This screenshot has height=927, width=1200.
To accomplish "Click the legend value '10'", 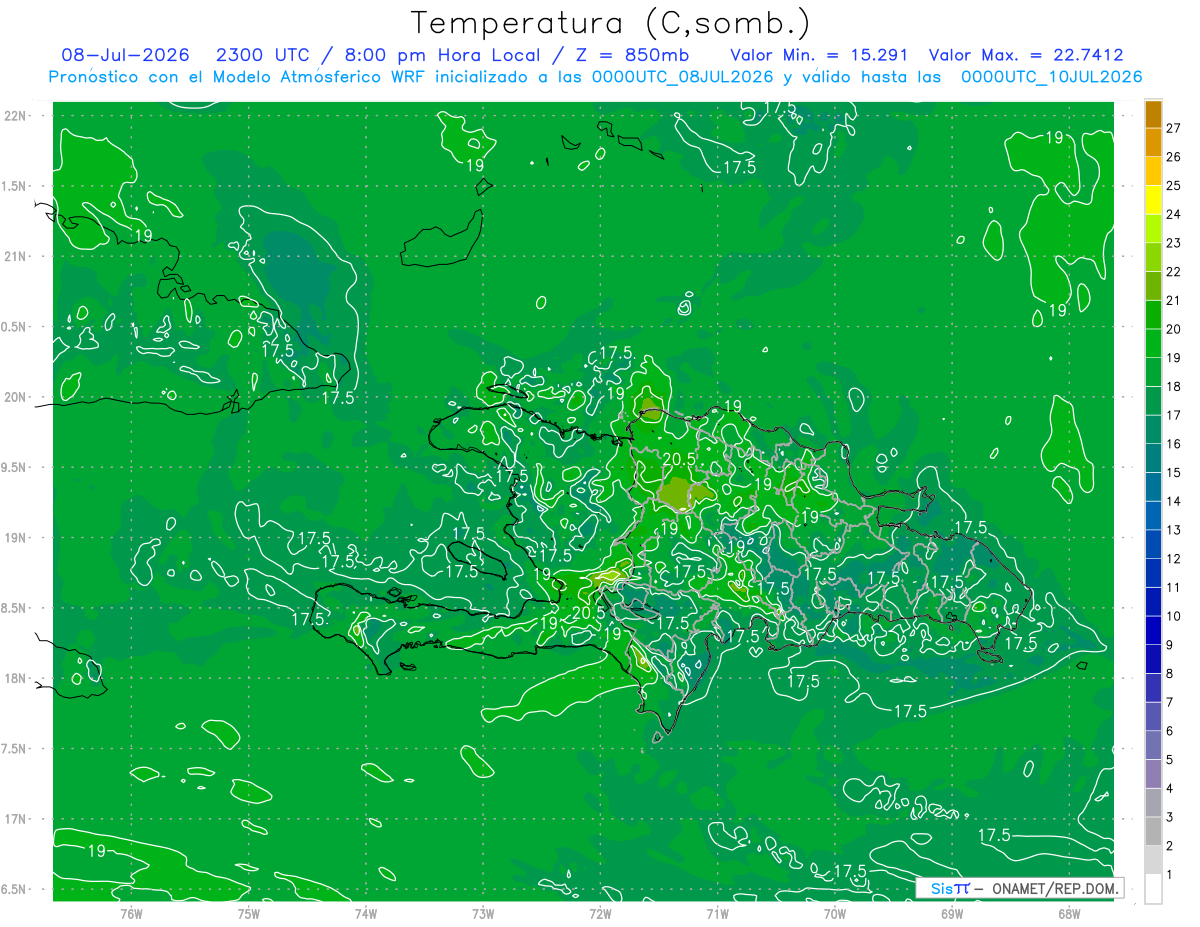I will [x=1174, y=616].
